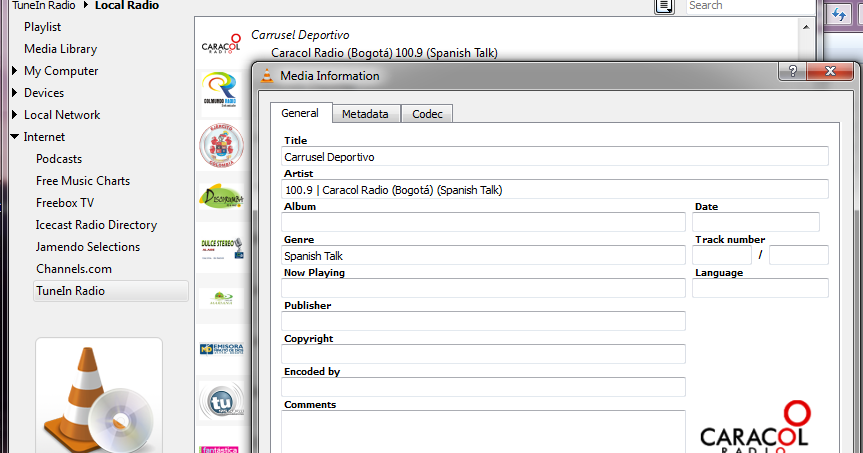Select the Fantástica station logo
This screenshot has width=863, height=453.
(219, 449)
